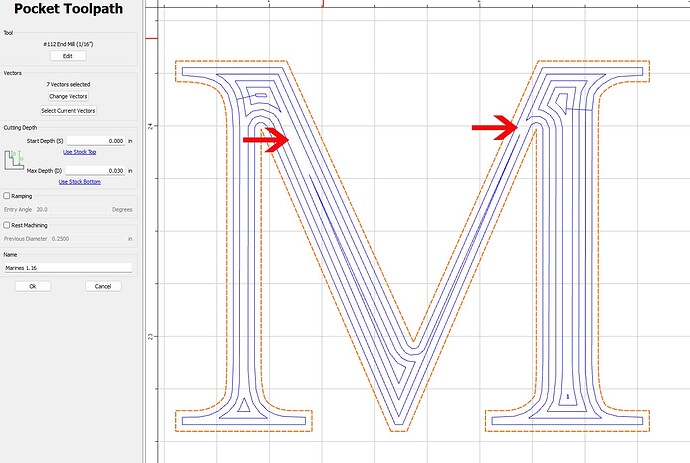Click the Edit tool button
Viewport: 690px width, 463px height.
point(68,56)
